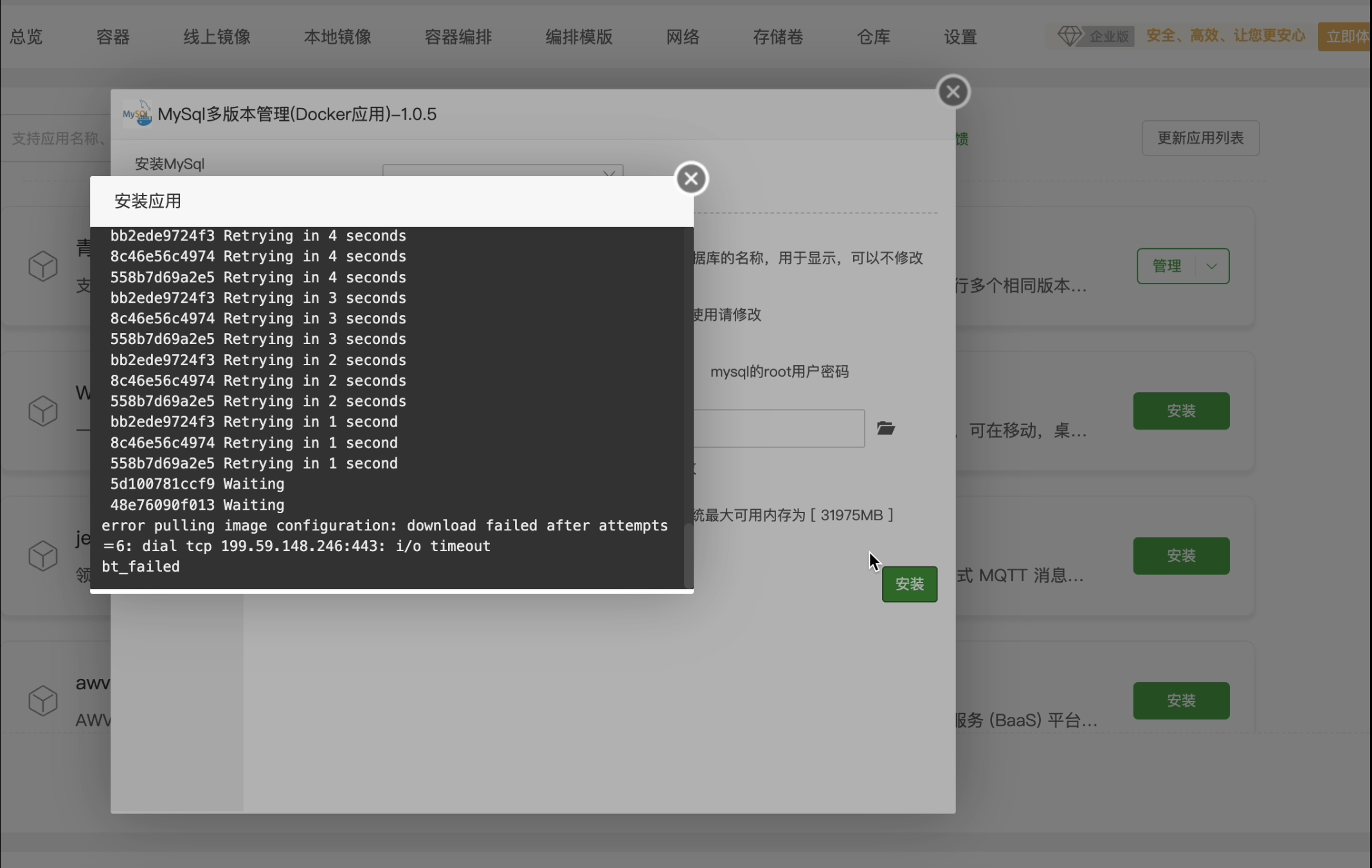Screen dimensions: 1372x868
Task: Click the 安装应用 dialog title
Action: point(147,201)
